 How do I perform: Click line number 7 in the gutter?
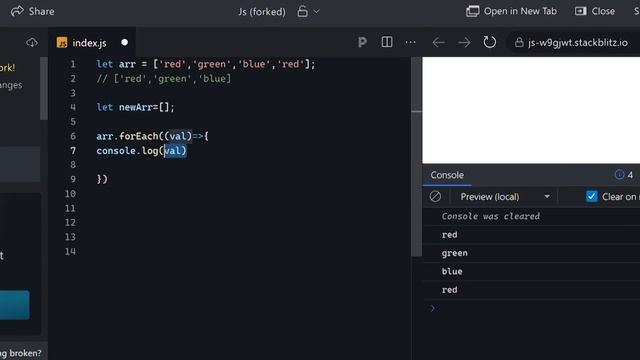click(73, 151)
